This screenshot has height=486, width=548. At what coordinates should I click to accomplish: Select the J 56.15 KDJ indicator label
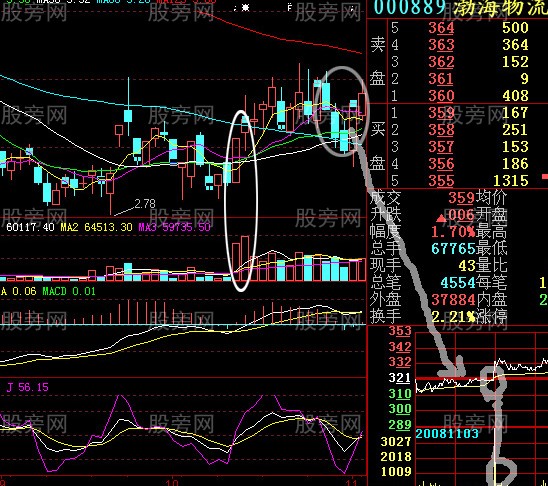tap(28, 387)
